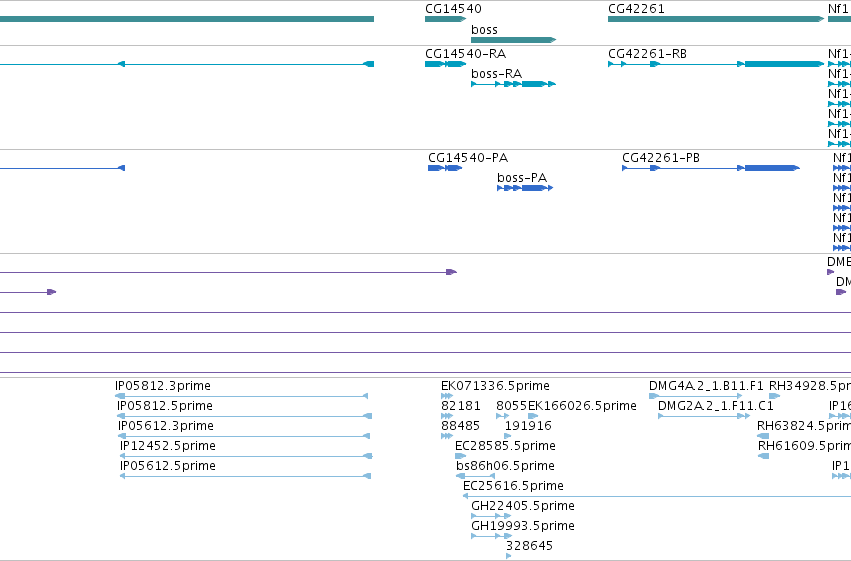
Task: Click the CG14540 gene label
Action: [x=453, y=9]
